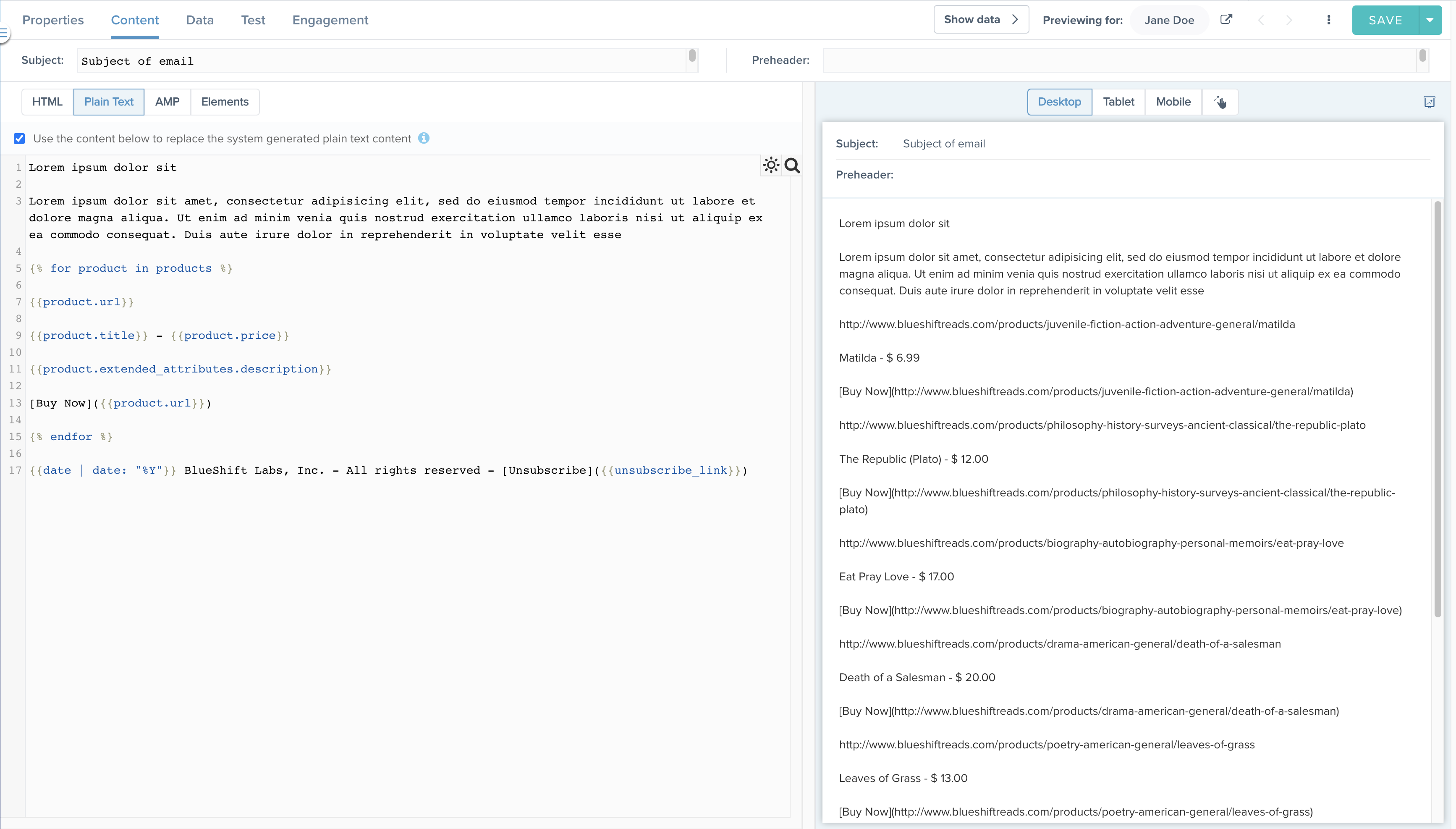Click the info icon beside plain text checkbox
1456x829 pixels.
point(424,138)
